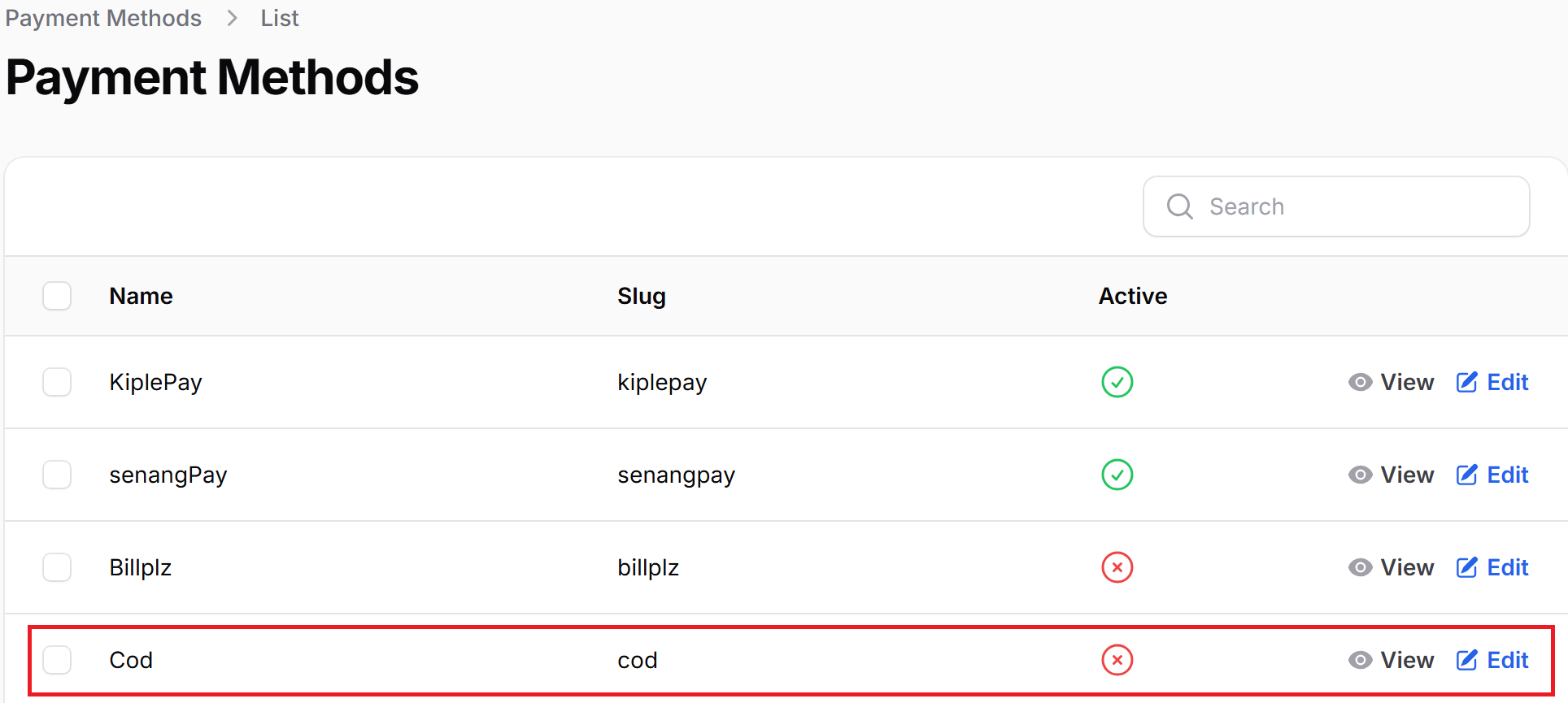Select the Billplz row checkbox

pyautogui.click(x=57, y=567)
